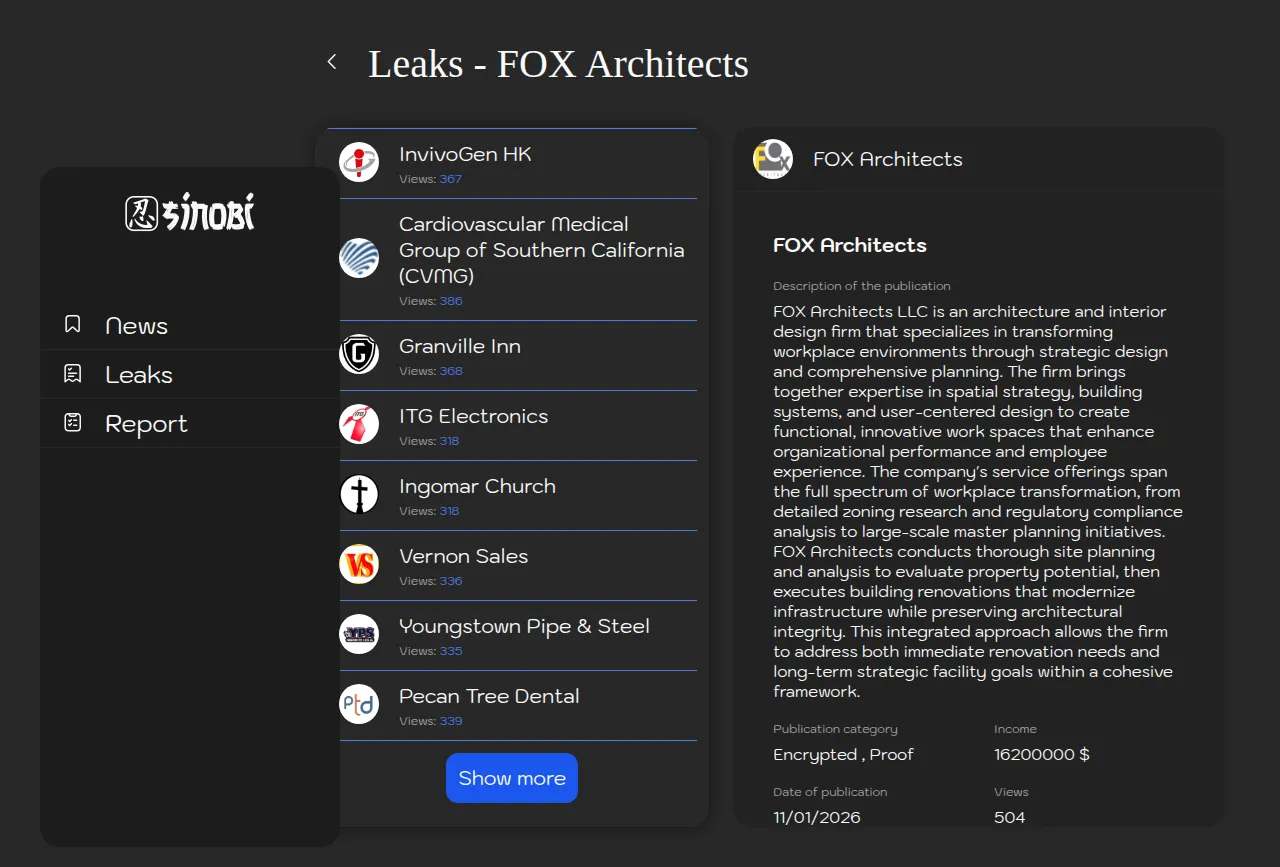
Task: Open the Report menu item
Action: click(146, 424)
